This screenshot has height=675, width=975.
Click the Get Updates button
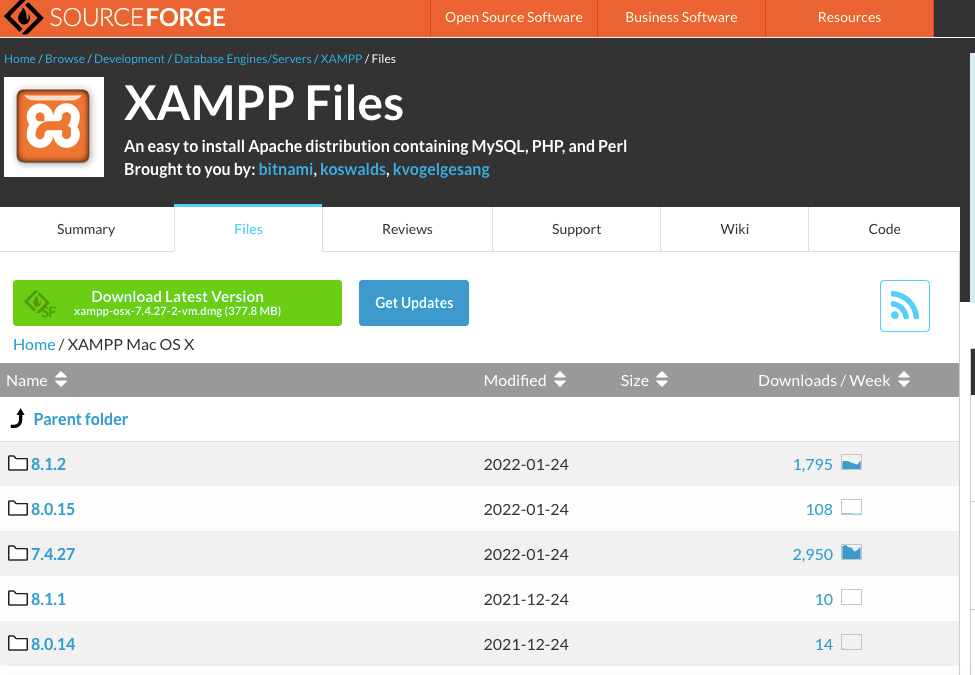[x=413, y=302]
